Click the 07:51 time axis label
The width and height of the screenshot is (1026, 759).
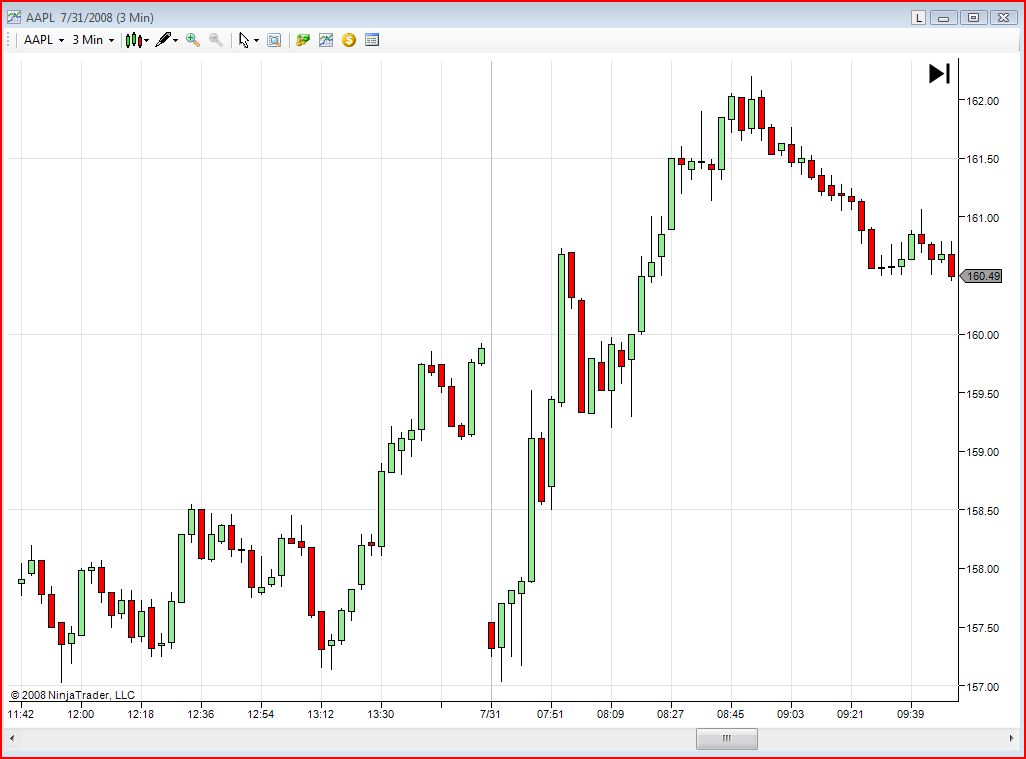tap(550, 714)
